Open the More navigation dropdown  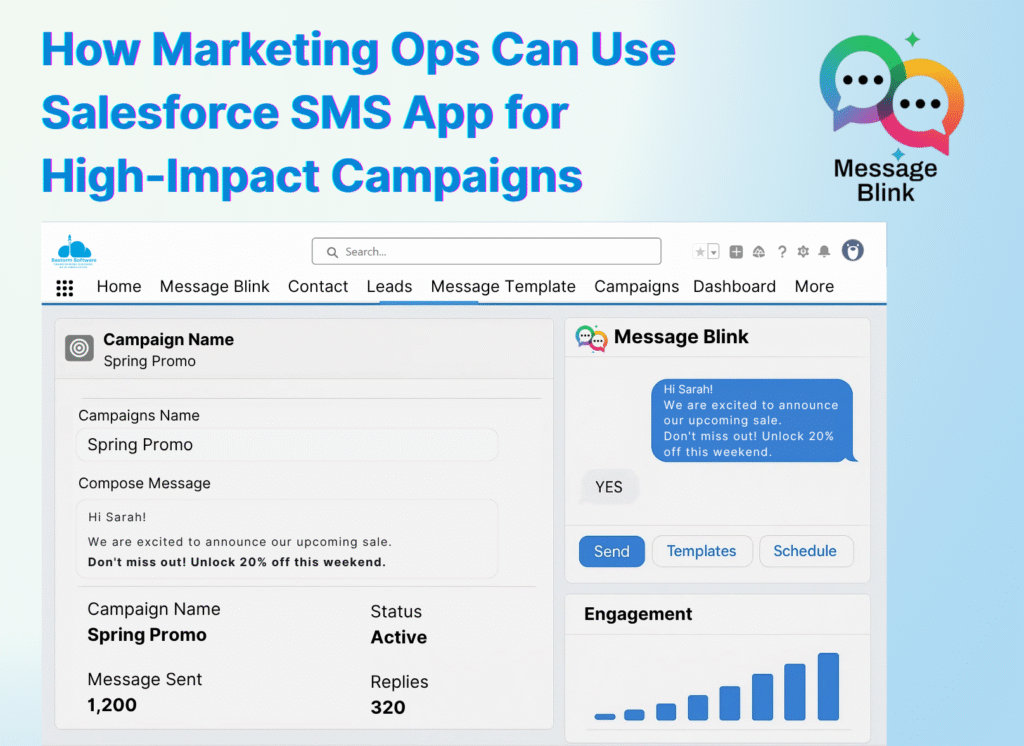tap(813, 287)
